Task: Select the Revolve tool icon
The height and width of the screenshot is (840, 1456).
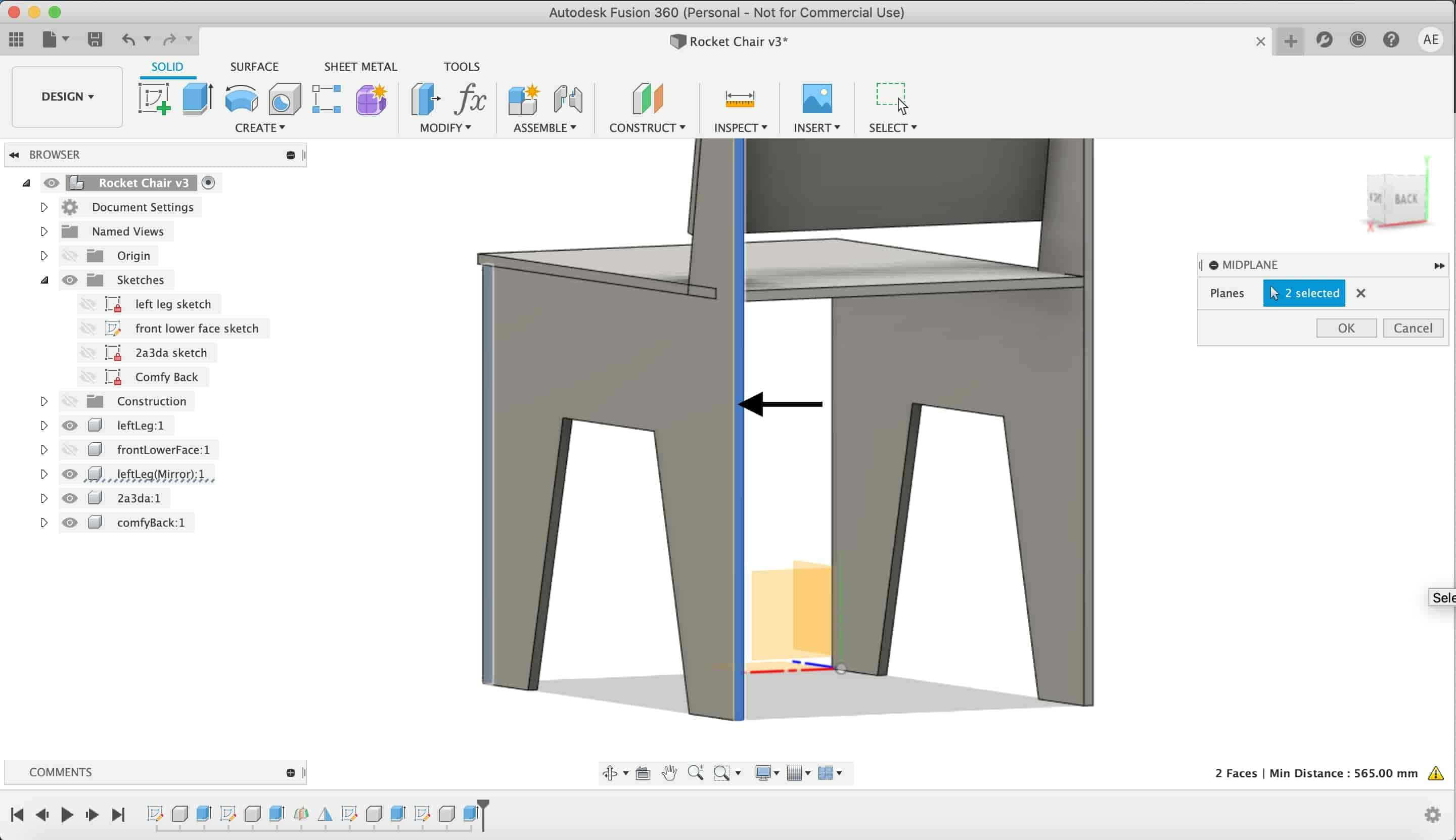Action: 241,99
